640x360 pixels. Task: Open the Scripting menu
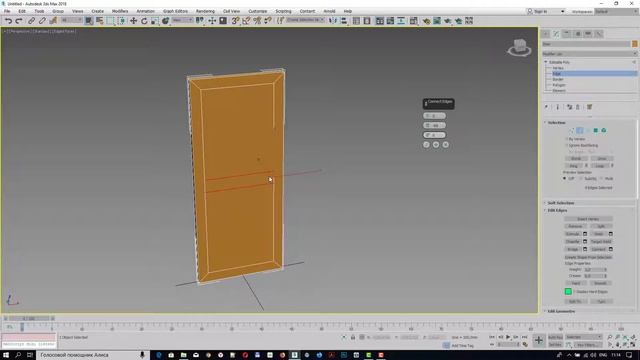point(283,11)
